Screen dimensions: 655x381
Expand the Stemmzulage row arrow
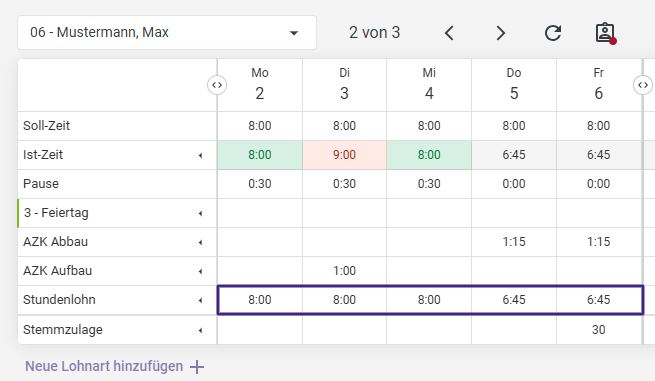[201, 330]
